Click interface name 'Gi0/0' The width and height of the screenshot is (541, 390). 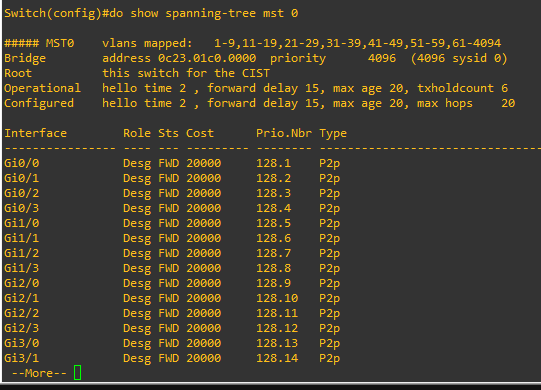22,163
